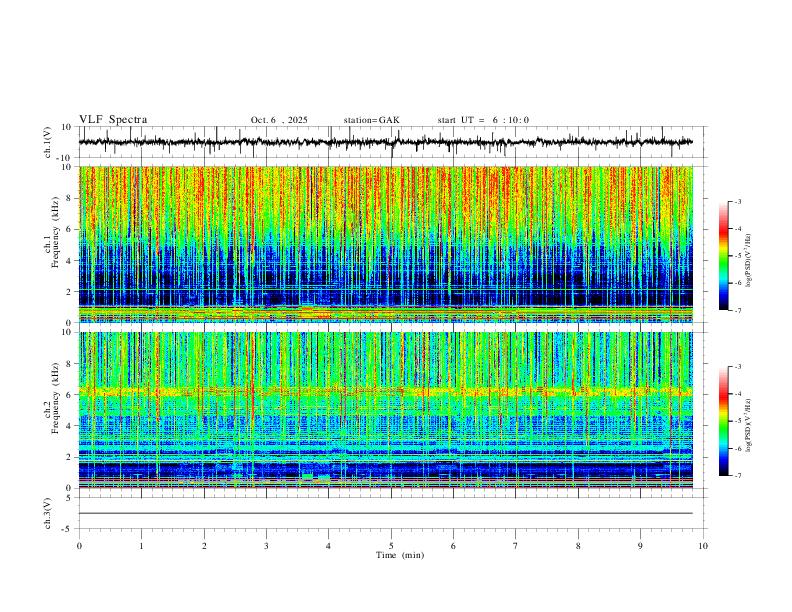Click the 'start UT = 6 : 10: 0' text

483,120
